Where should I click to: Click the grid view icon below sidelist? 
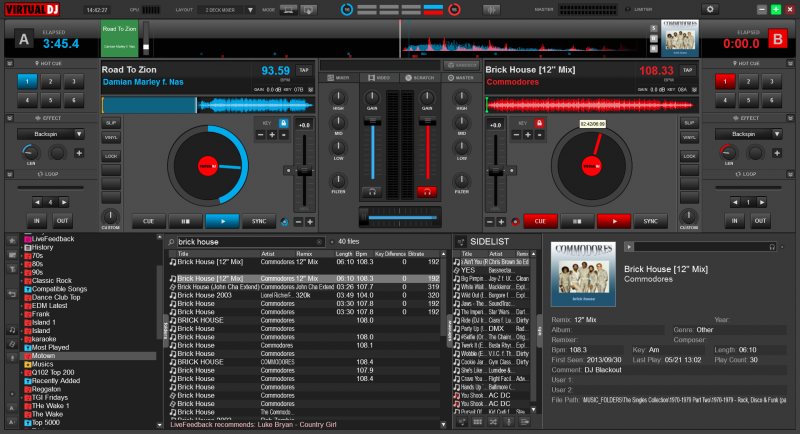[478, 422]
